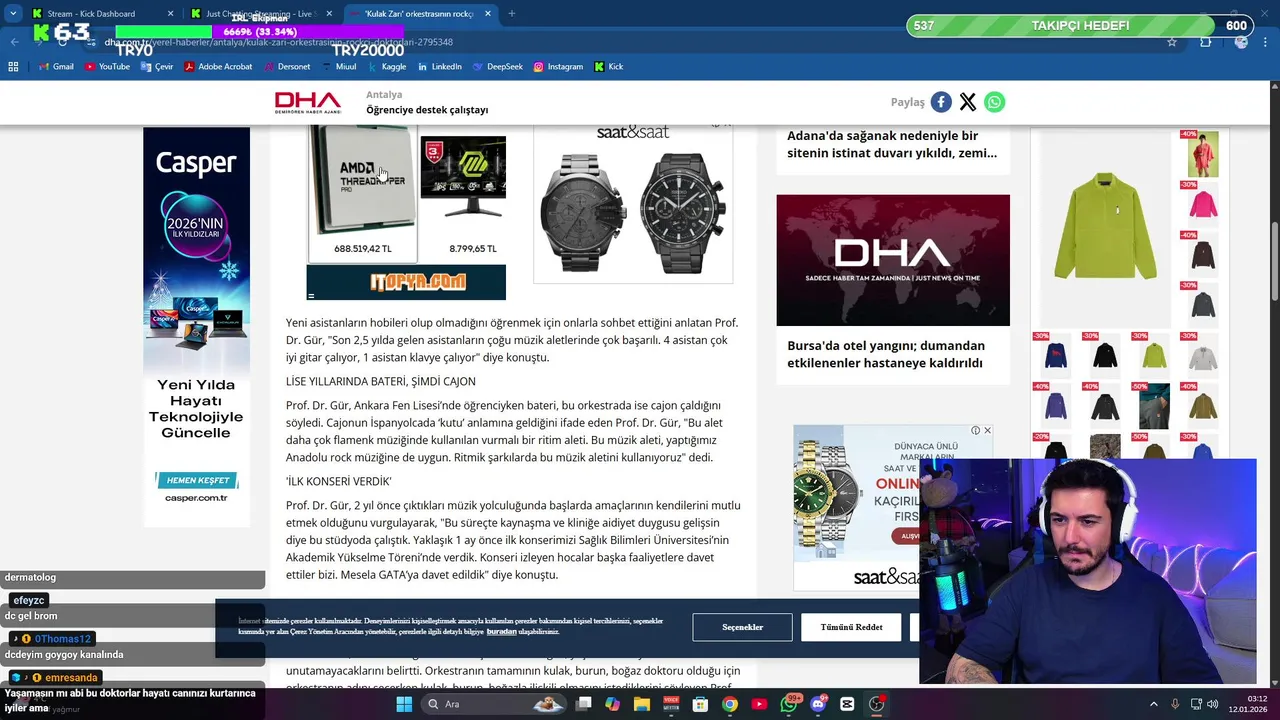
Task: Share the article via WhatsApp
Action: pyautogui.click(x=994, y=102)
